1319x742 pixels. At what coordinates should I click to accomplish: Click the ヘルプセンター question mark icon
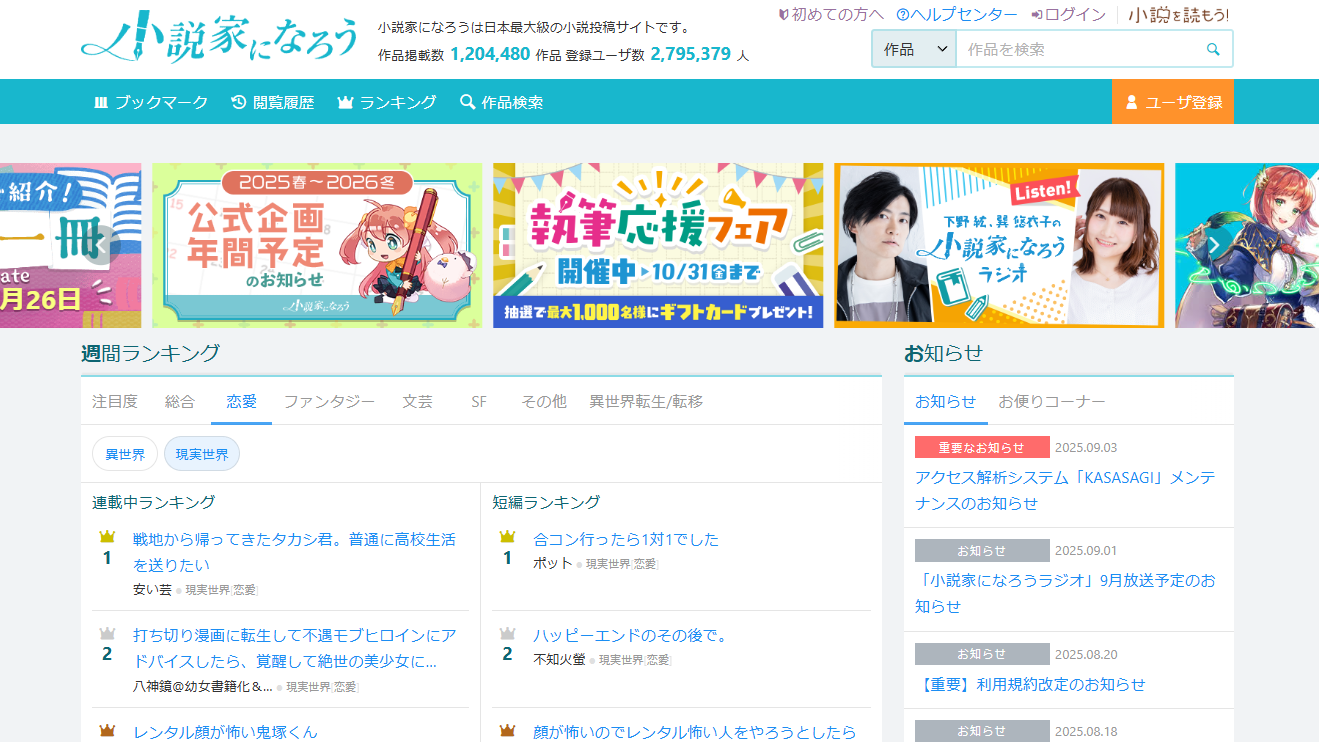[x=903, y=15]
